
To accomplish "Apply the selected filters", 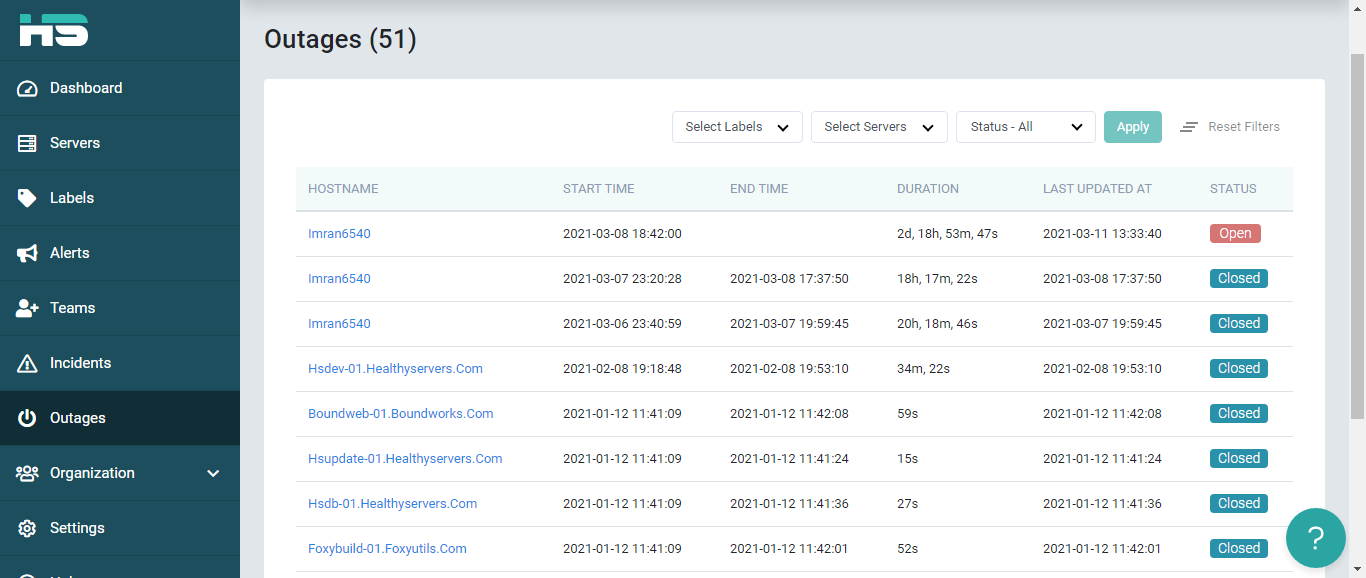I will coord(1133,127).
